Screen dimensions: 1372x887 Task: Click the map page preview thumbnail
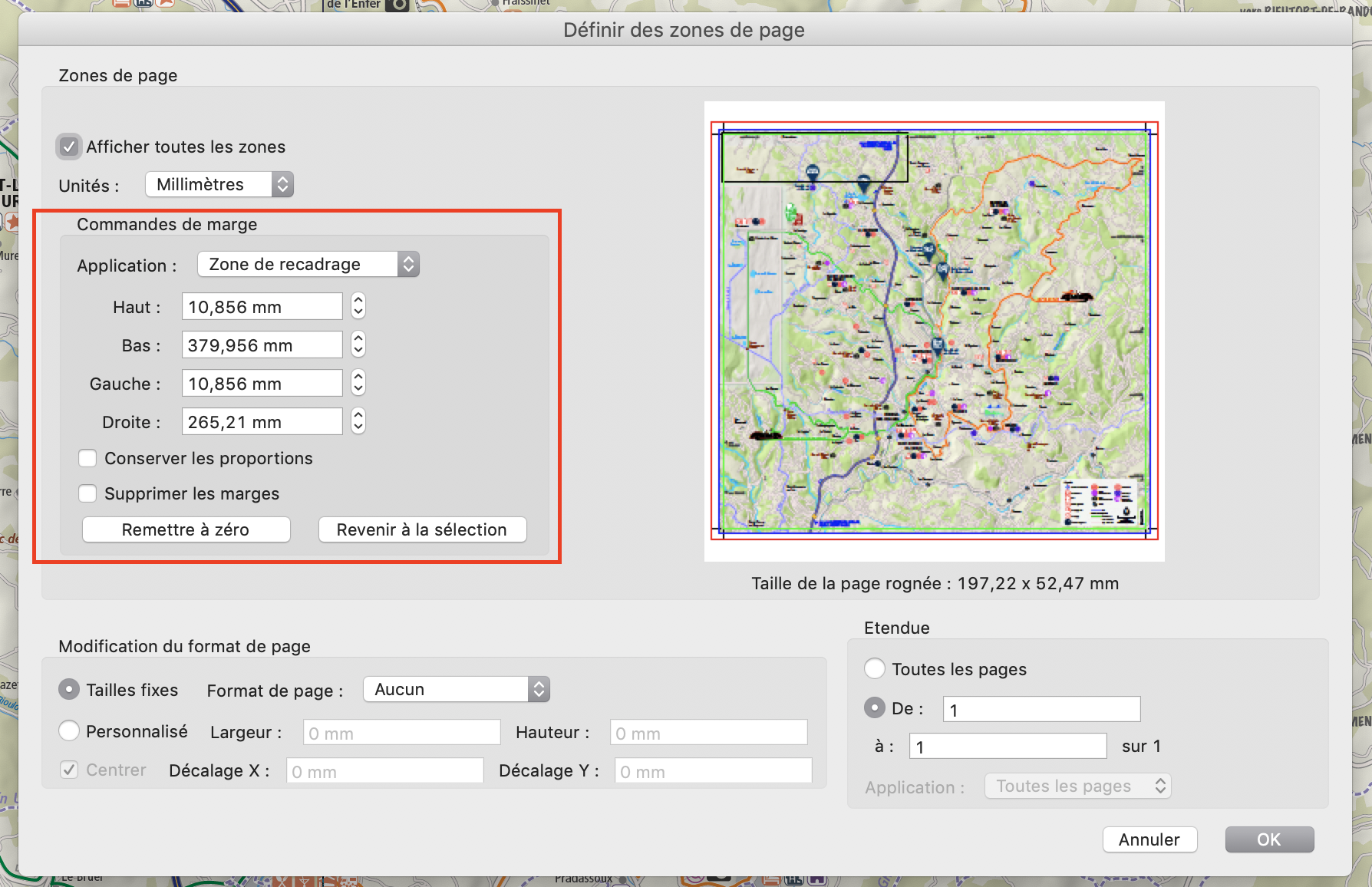pos(934,331)
